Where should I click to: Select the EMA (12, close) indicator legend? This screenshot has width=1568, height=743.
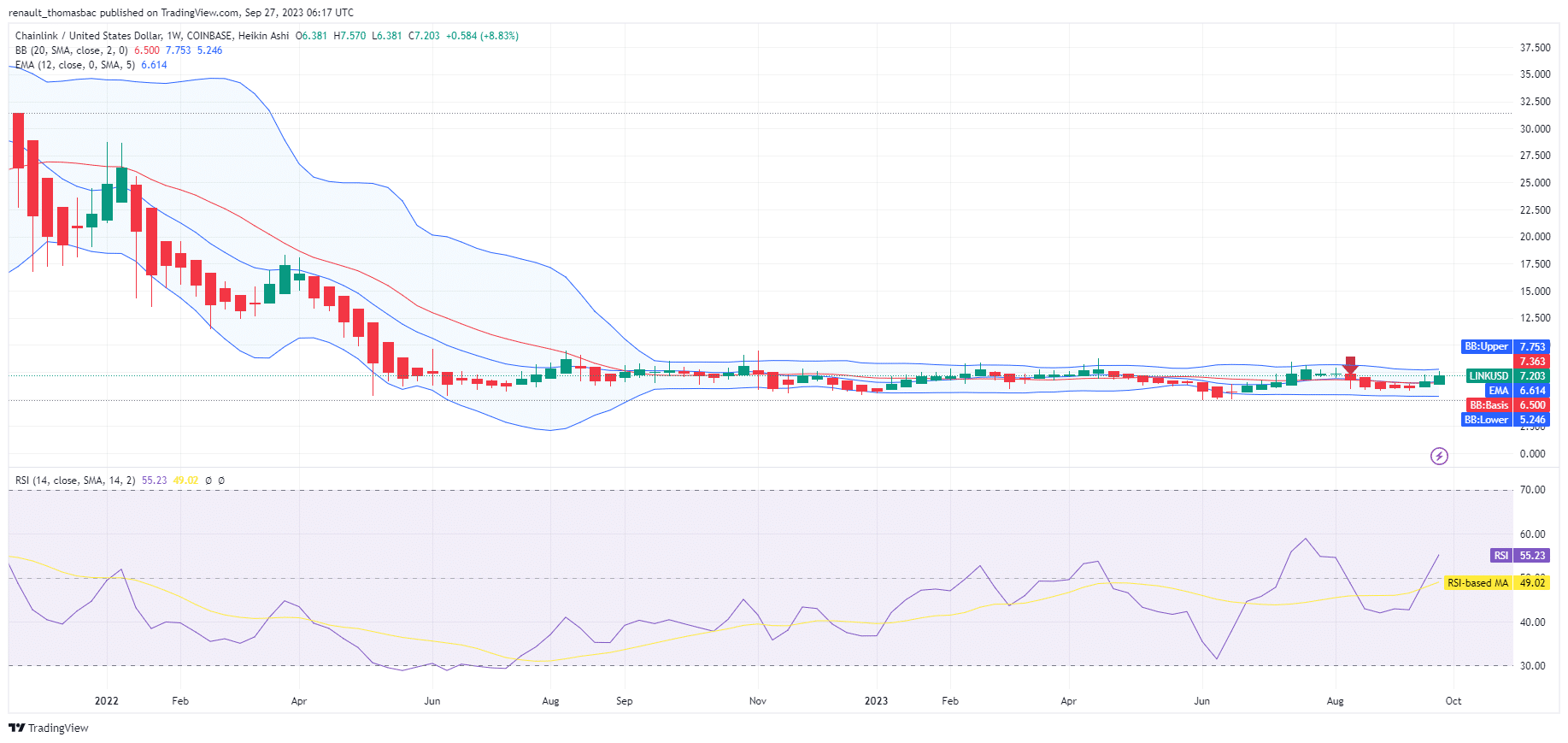tap(75, 65)
